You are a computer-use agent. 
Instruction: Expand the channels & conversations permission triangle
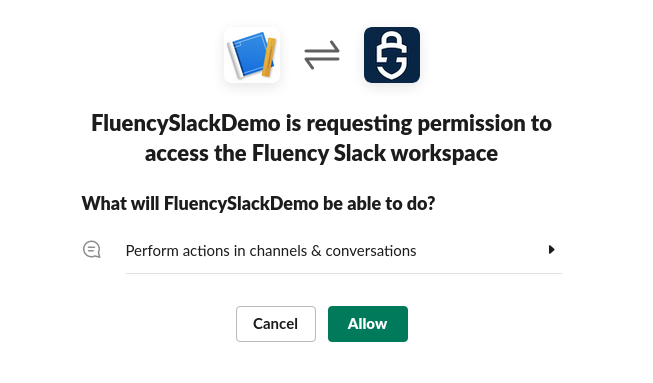coord(551,250)
